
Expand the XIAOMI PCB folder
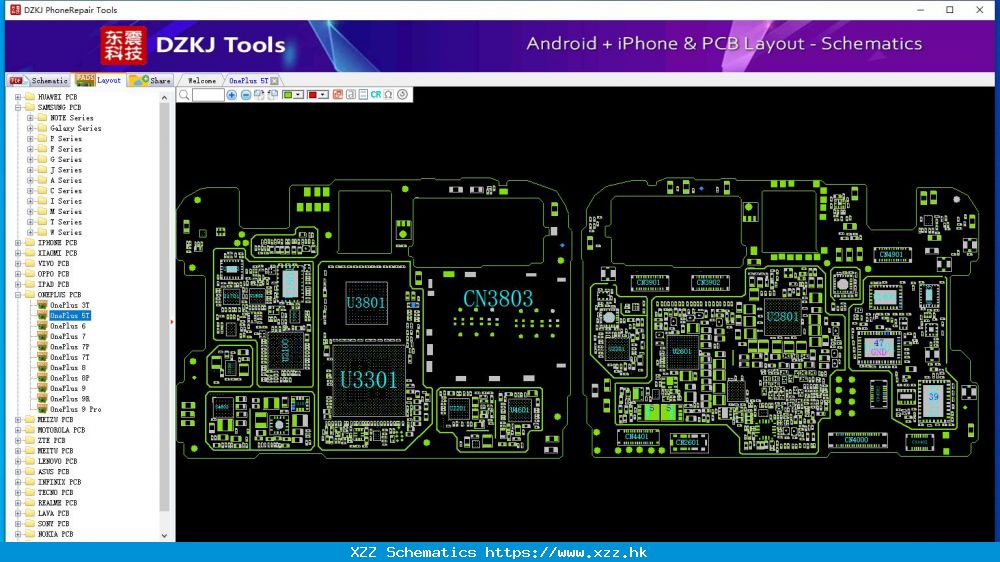tap(18, 253)
